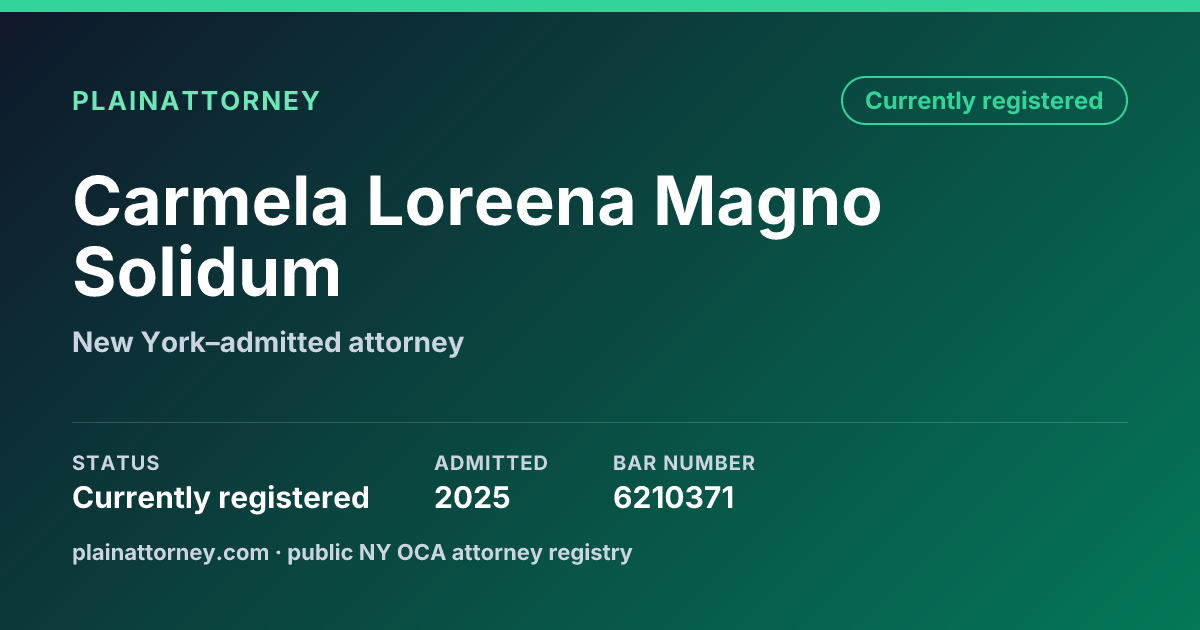Click the green accent bar at top
The width and height of the screenshot is (1200, 630).
[x=600, y=6]
